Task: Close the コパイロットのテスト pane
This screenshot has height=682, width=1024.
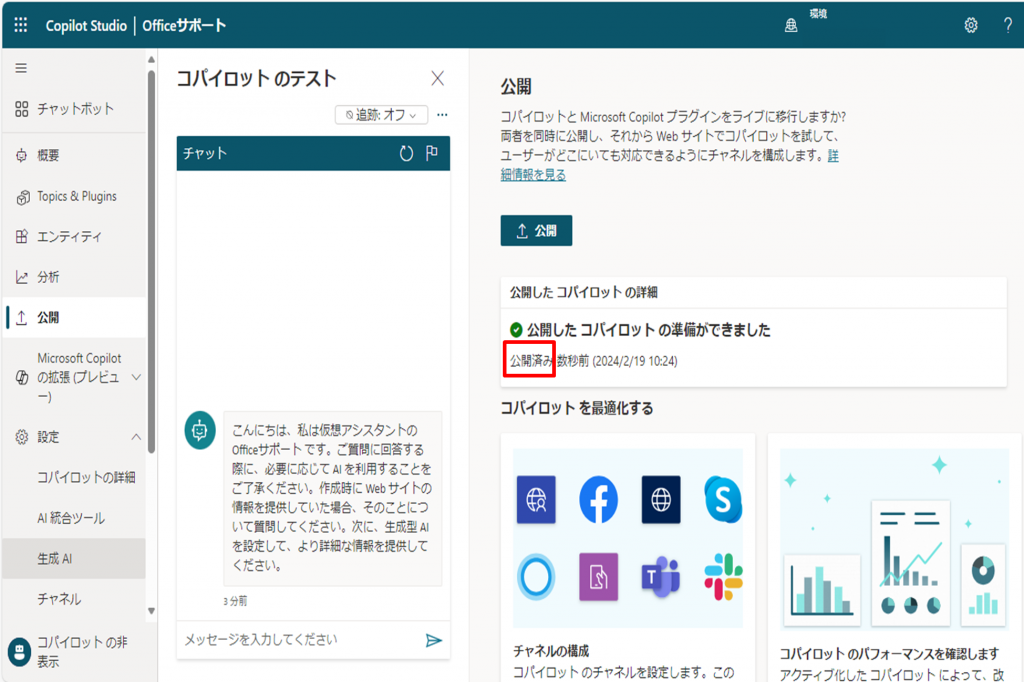Action: tap(438, 79)
